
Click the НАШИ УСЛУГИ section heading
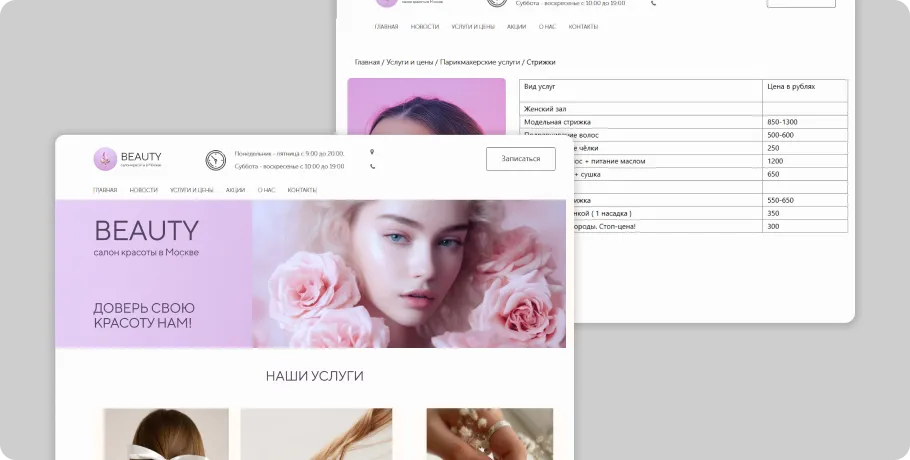coord(314,376)
